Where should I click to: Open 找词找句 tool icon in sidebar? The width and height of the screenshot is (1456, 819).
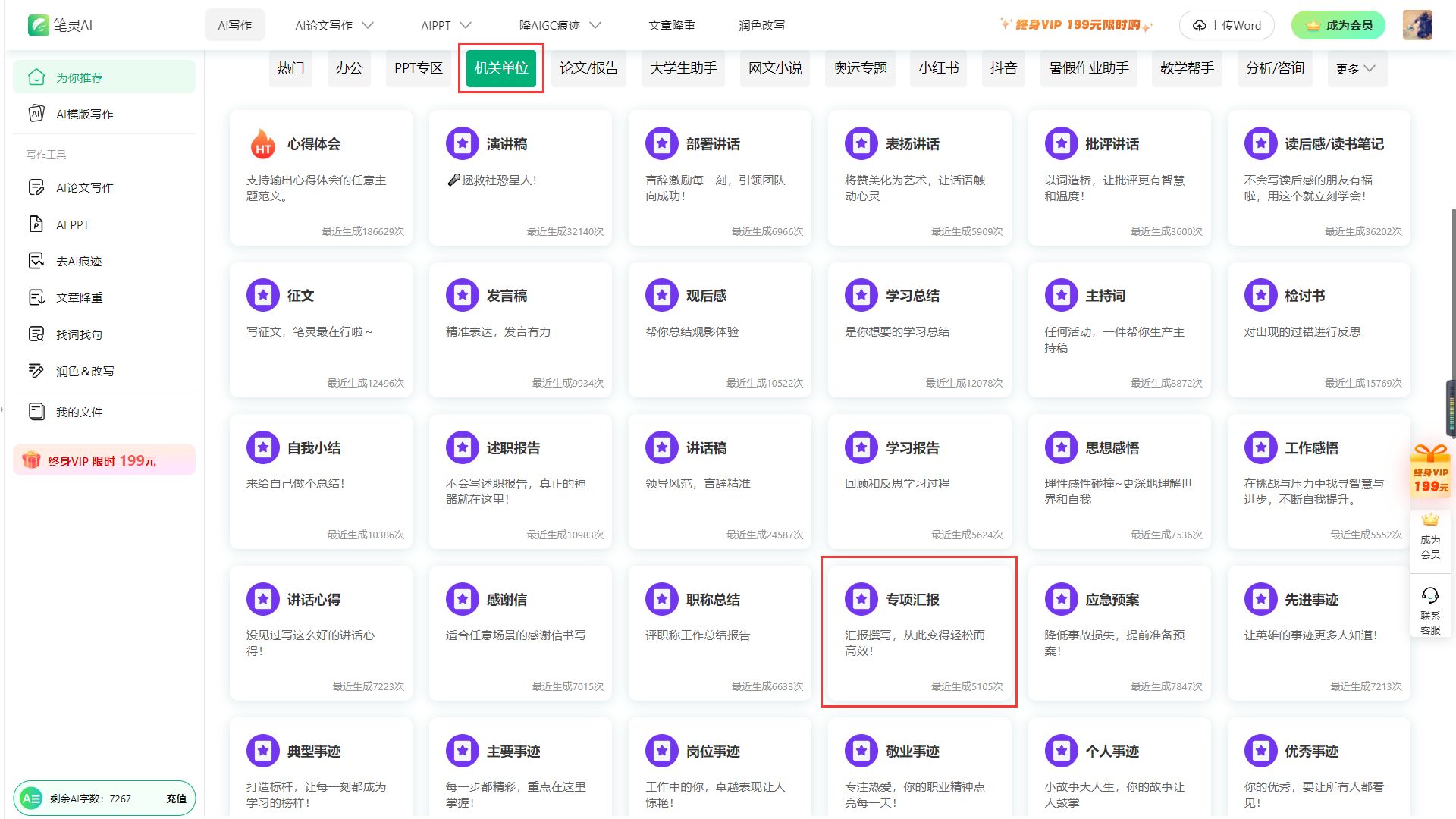coord(36,334)
